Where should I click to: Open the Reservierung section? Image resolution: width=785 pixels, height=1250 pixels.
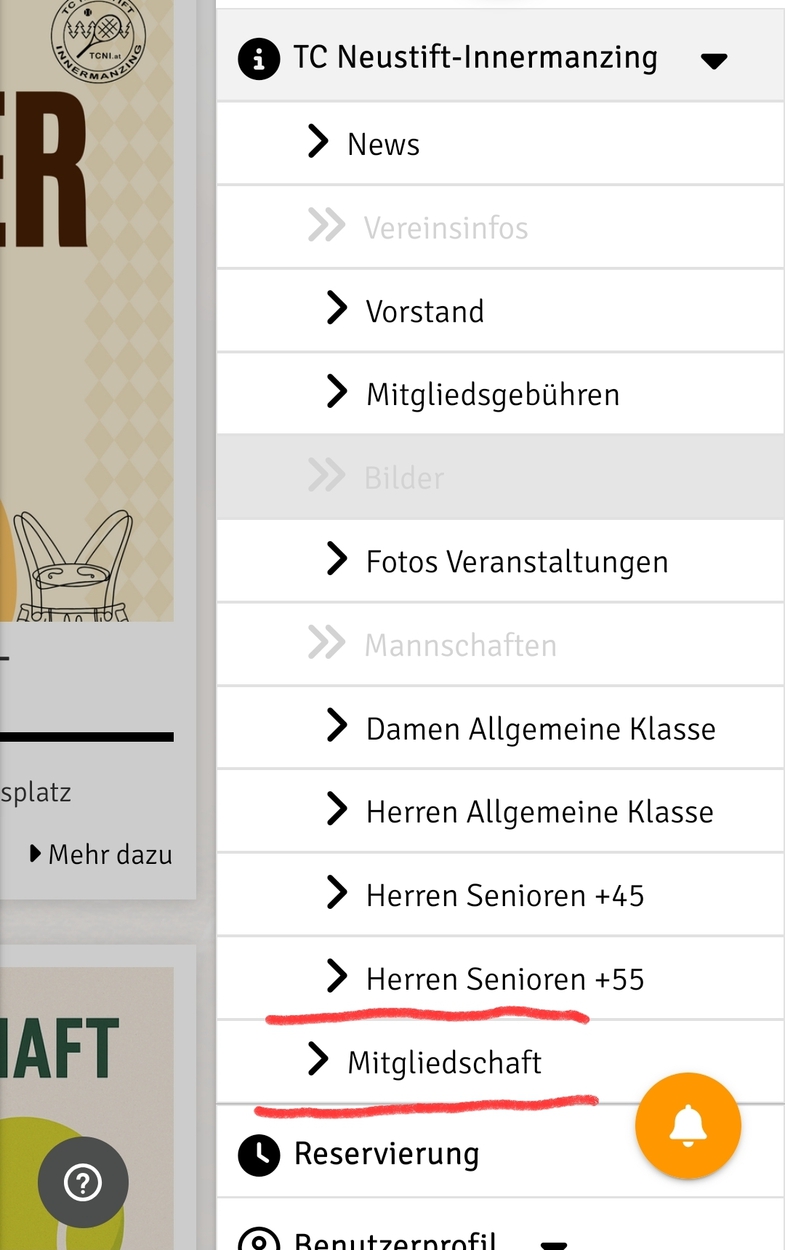[x=386, y=1154]
